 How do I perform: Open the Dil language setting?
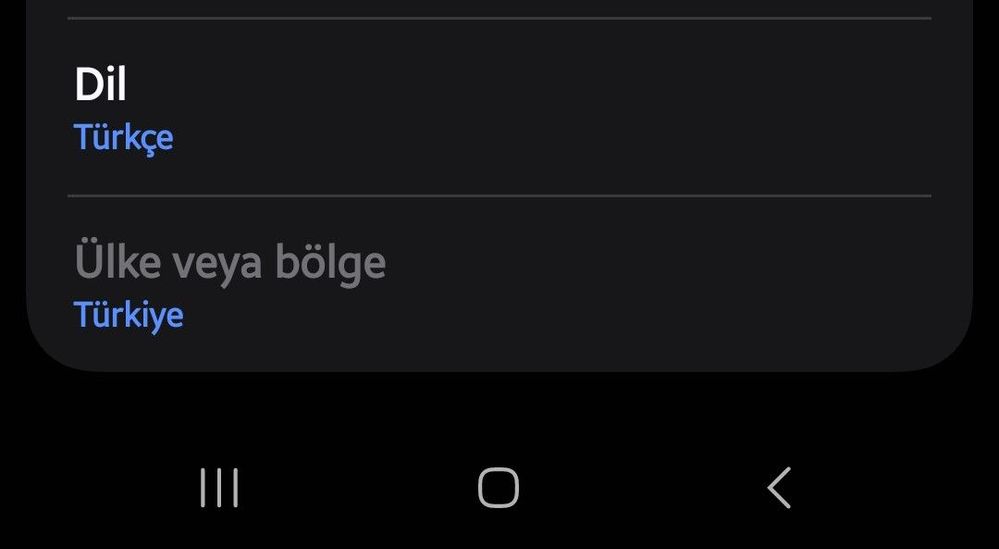coord(500,108)
